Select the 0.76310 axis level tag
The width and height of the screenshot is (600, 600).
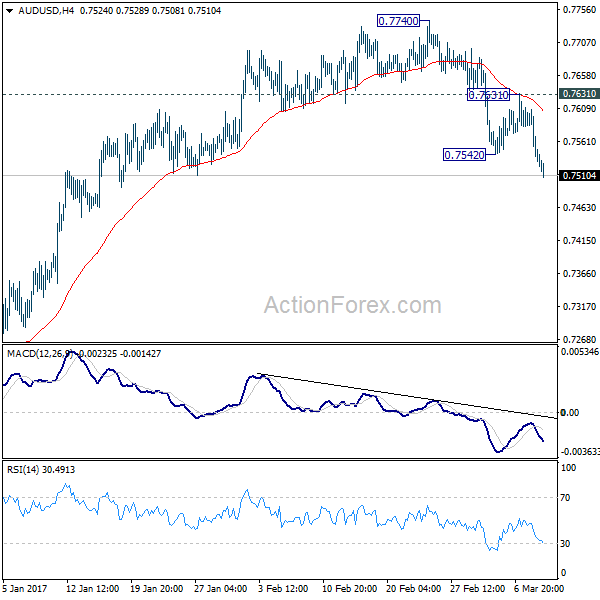(x=579, y=94)
